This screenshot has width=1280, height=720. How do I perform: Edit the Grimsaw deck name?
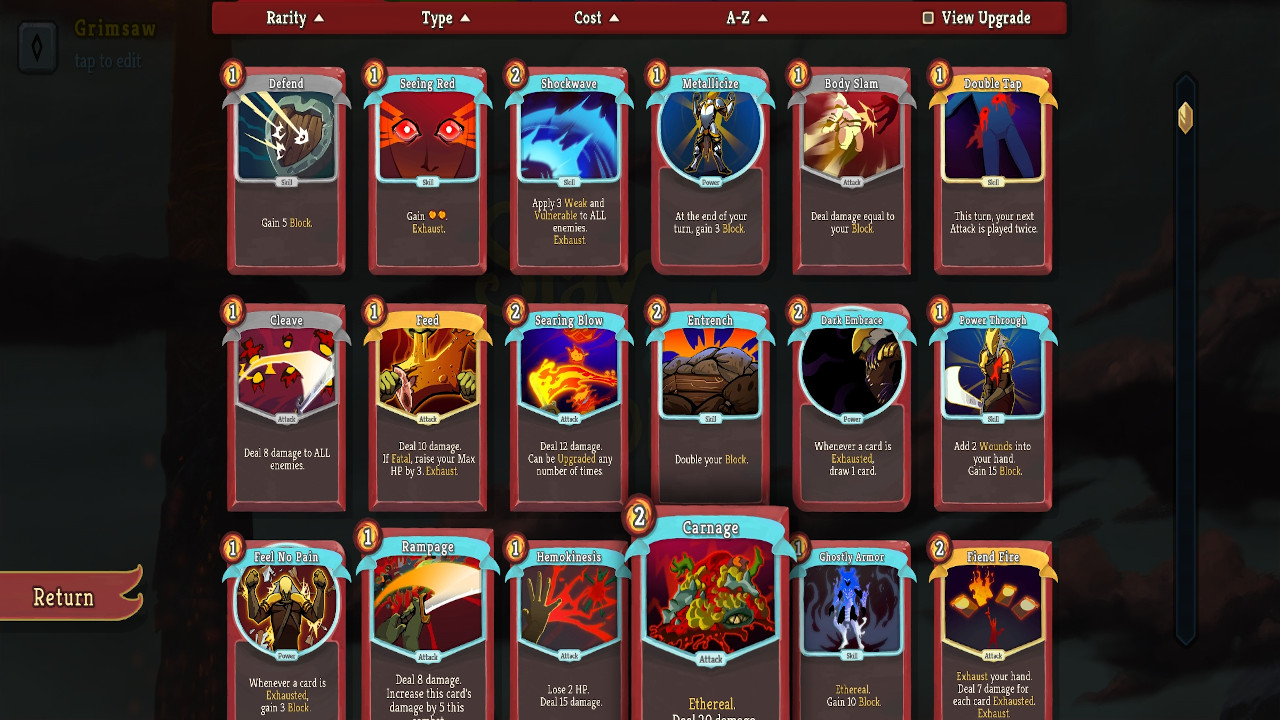115,28
